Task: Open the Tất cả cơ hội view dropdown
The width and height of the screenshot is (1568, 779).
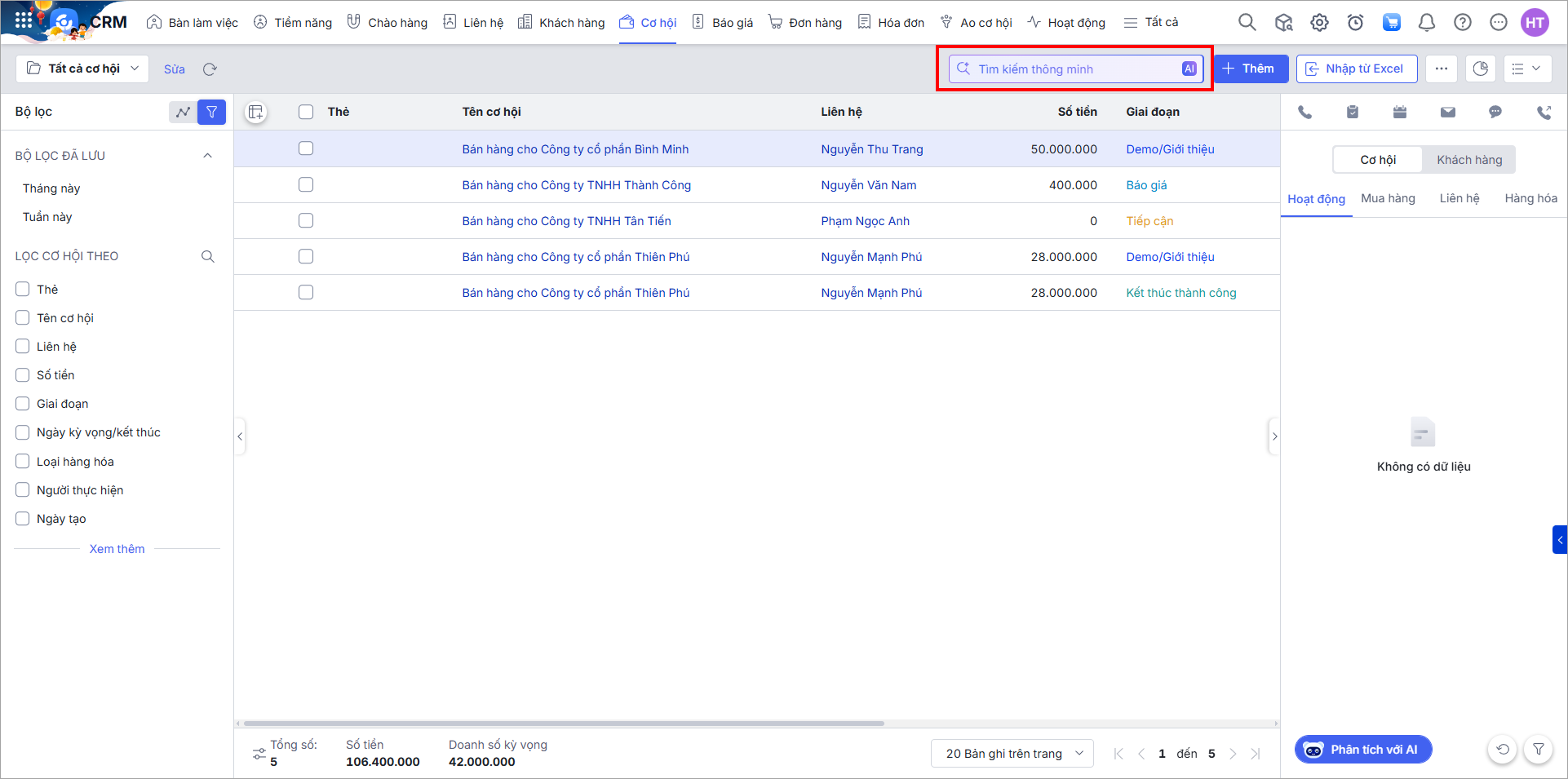Action: pyautogui.click(x=82, y=69)
